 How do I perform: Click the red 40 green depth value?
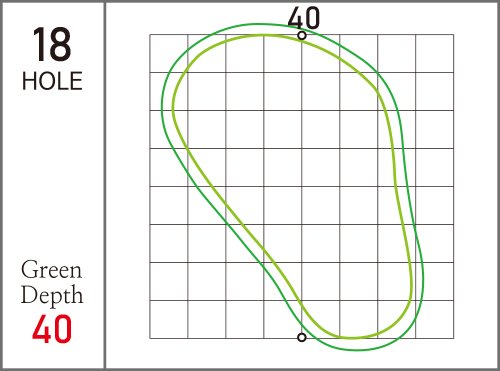(52, 329)
